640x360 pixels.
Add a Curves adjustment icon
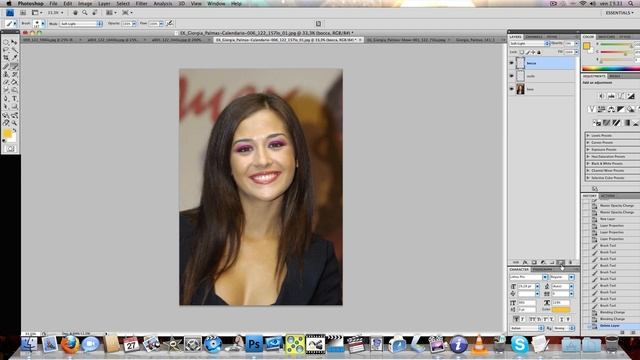coord(621,96)
